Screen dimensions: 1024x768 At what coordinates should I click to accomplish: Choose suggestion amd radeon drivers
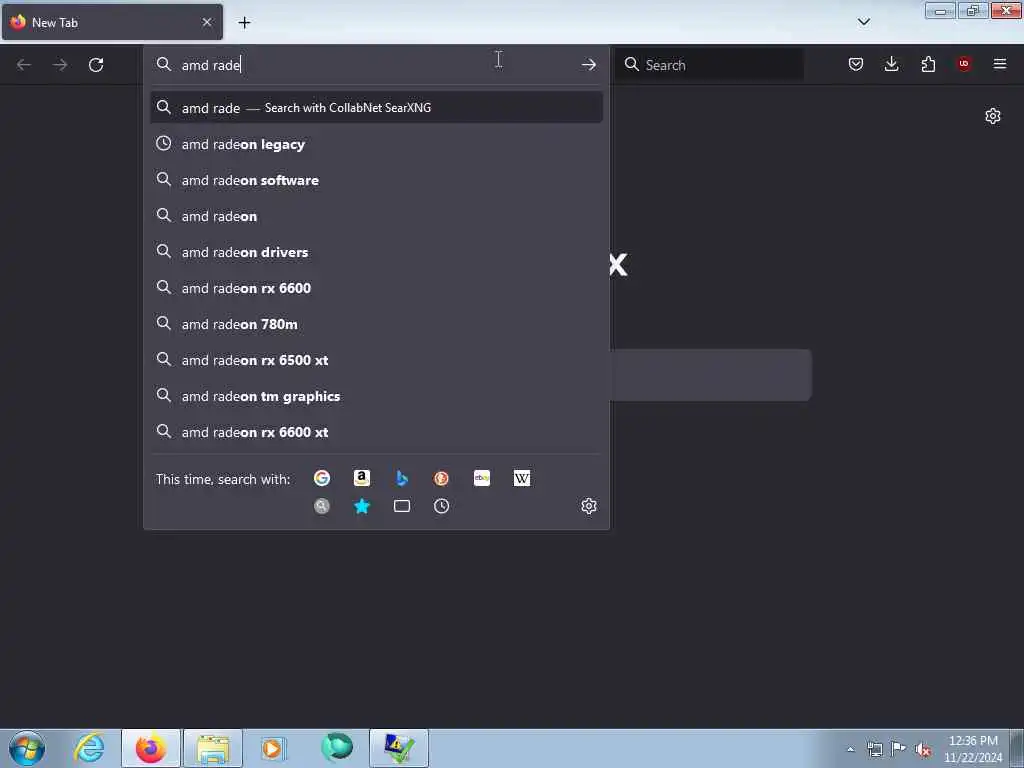[x=376, y=251]
